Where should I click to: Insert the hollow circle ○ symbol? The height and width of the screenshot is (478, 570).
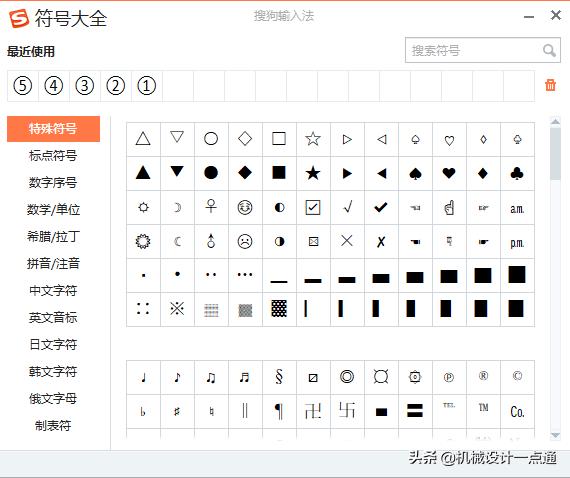(211, 139)
